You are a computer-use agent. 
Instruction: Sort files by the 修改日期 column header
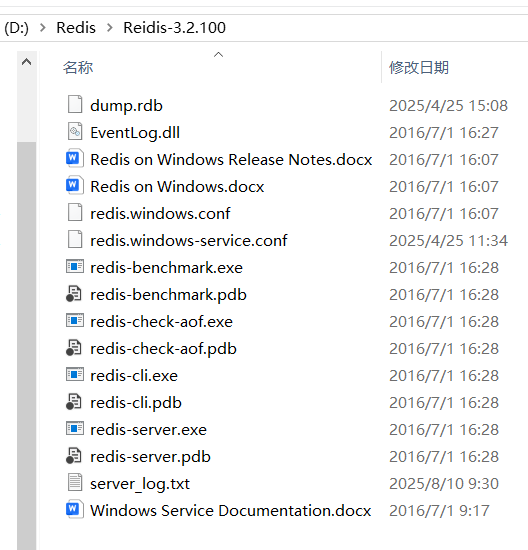419,67
